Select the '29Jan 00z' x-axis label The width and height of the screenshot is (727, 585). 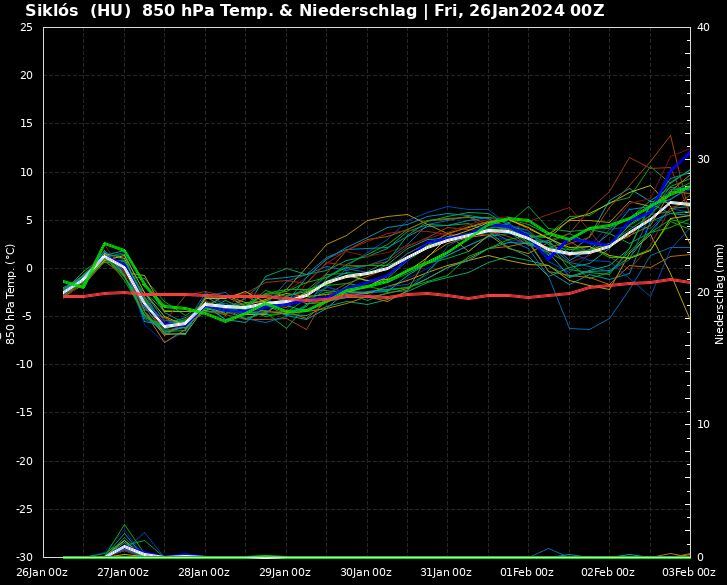pyautogui.click(x=285, y=572)
